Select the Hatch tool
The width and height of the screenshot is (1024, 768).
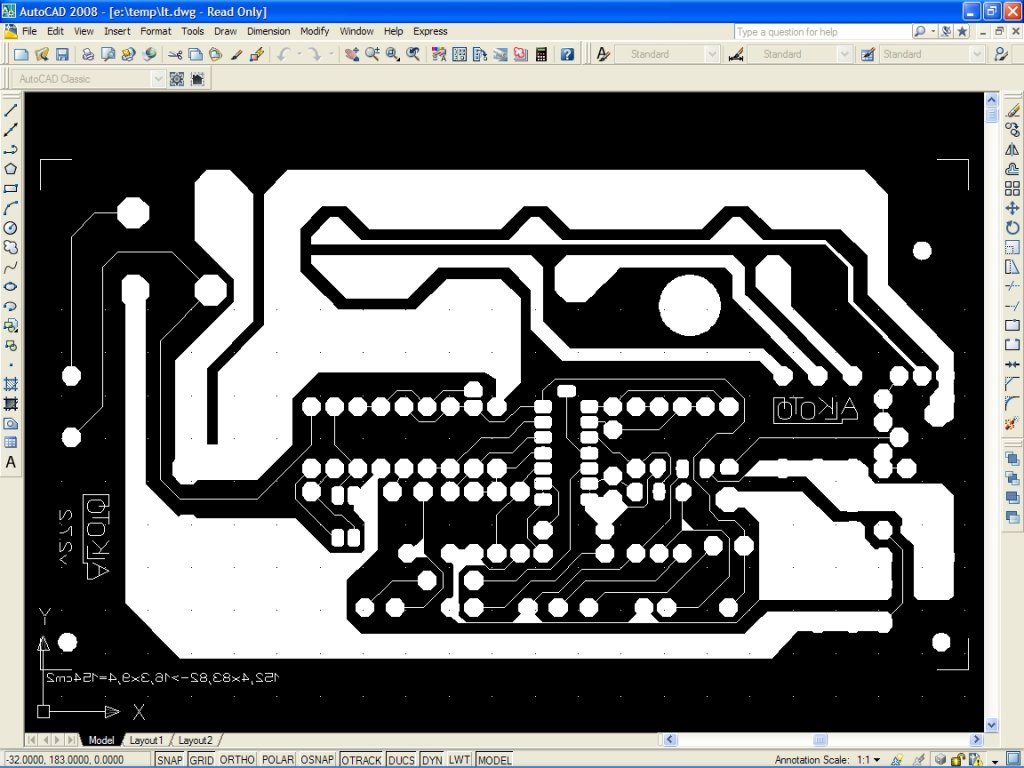pos(10,384)
